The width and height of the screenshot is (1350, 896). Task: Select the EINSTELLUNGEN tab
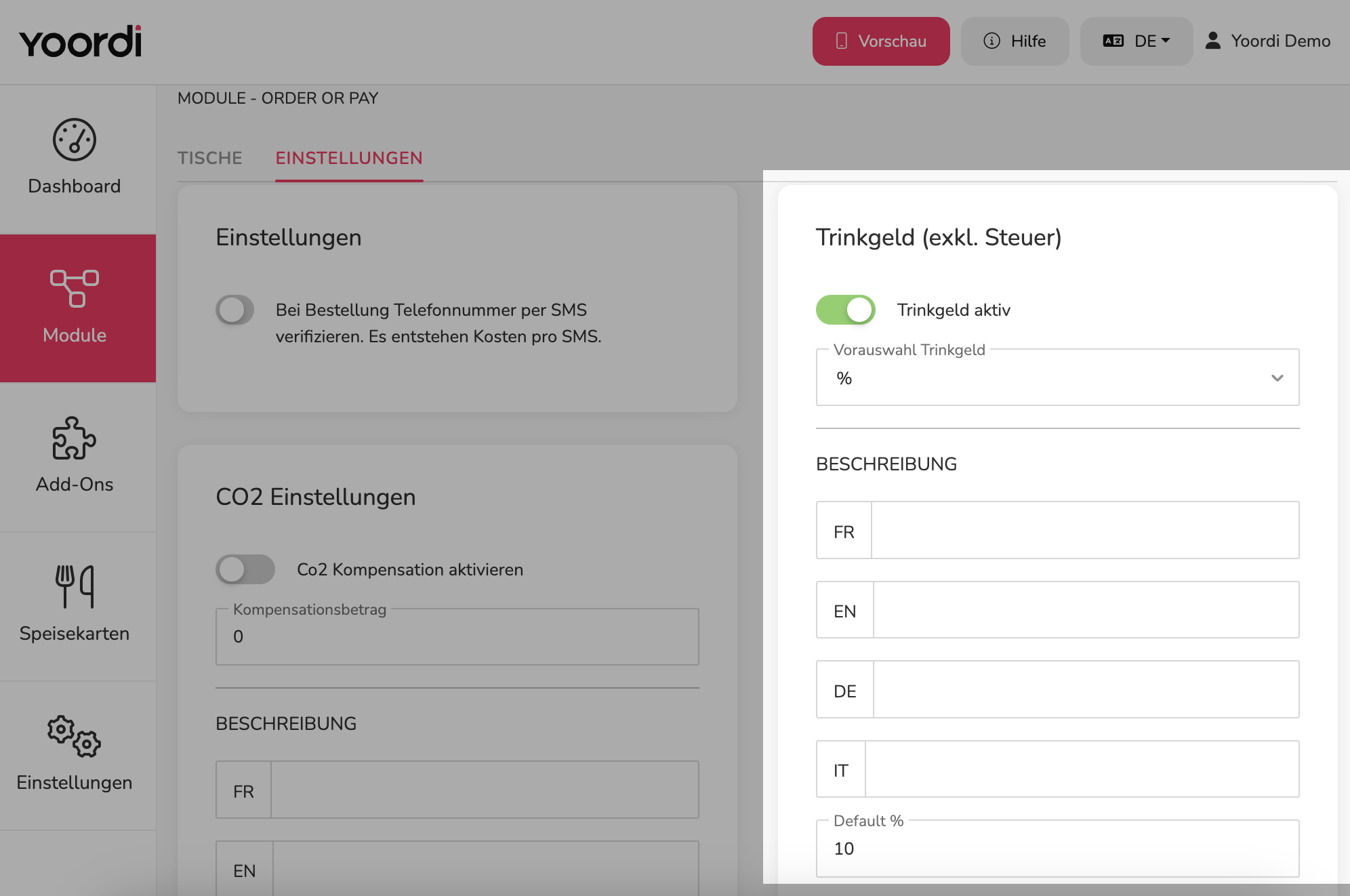tap(349, 158)
